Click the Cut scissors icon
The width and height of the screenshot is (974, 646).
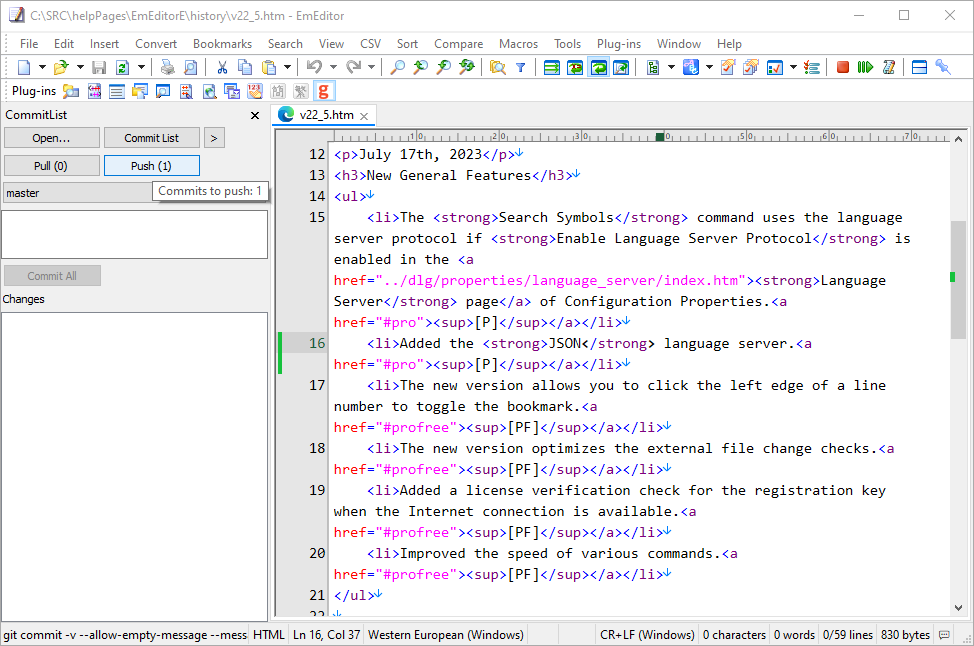(x=222, y=67)
